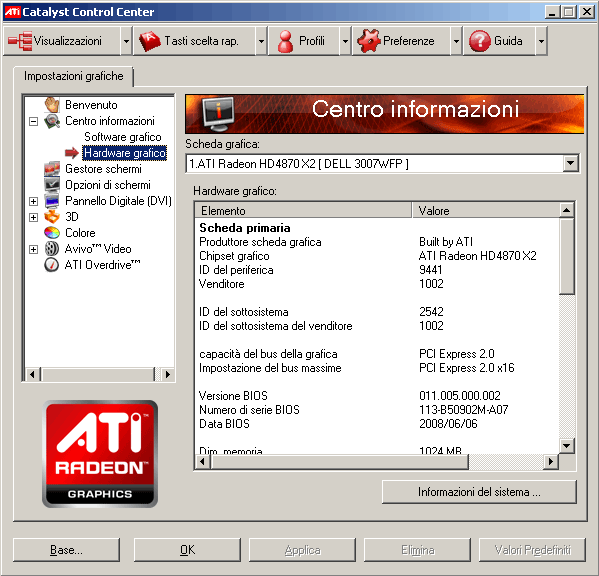The image size is (599, 576).
Task: Confirm with the OK button
Action: pyautogui.click(x=187, y=550)
